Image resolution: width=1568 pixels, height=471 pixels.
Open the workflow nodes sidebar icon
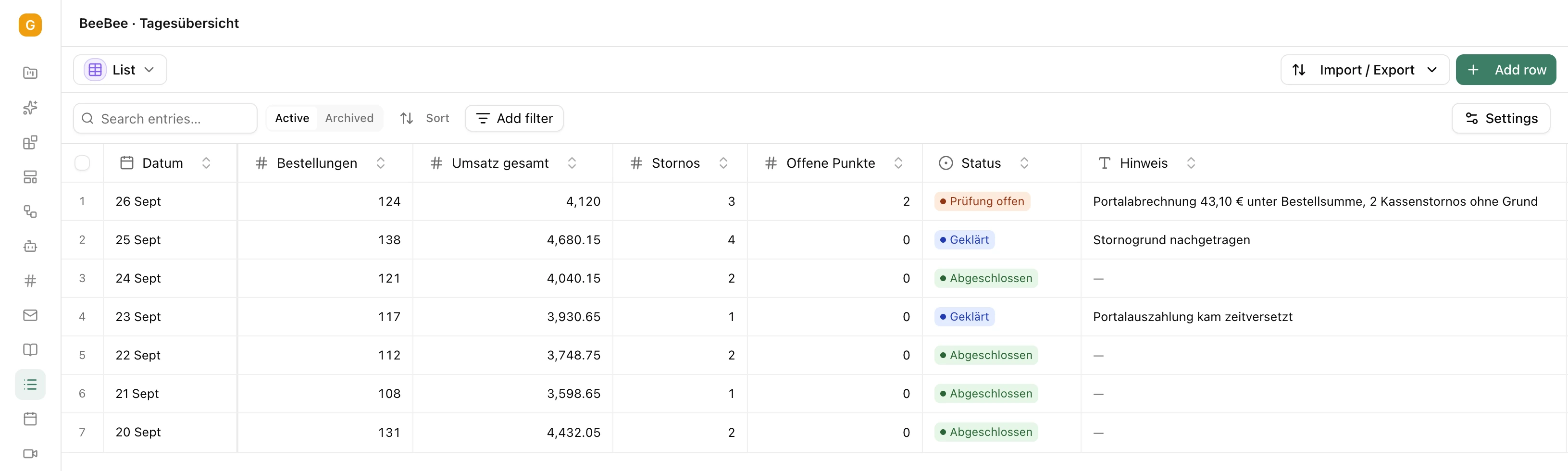click(30, 212)
